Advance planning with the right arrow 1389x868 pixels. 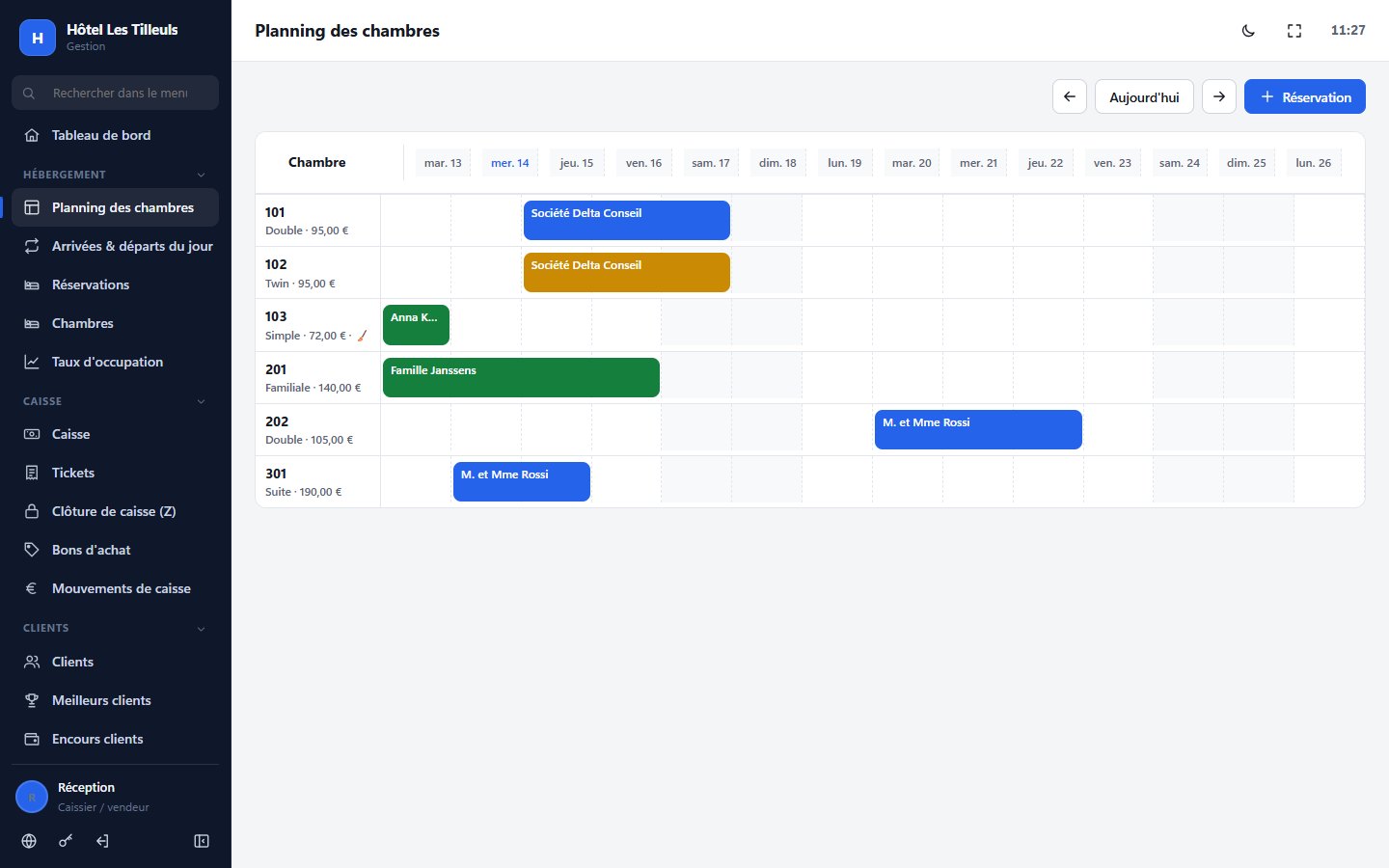coord(1219,96)
